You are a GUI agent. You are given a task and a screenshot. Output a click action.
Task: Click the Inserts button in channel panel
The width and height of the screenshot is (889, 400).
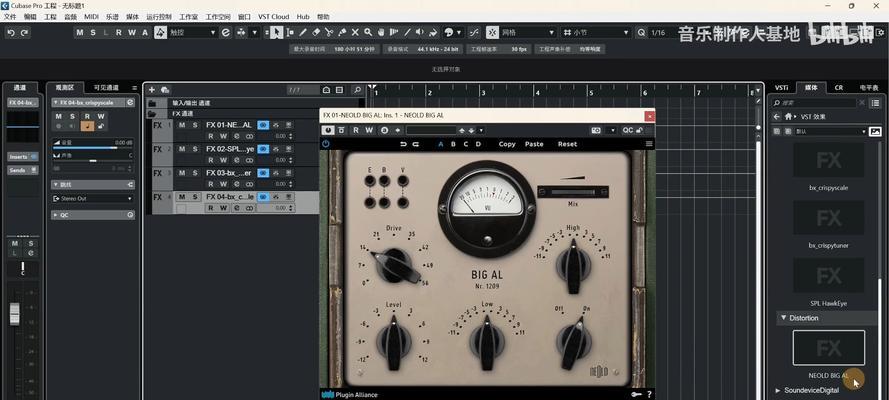[x=23, y=156]
